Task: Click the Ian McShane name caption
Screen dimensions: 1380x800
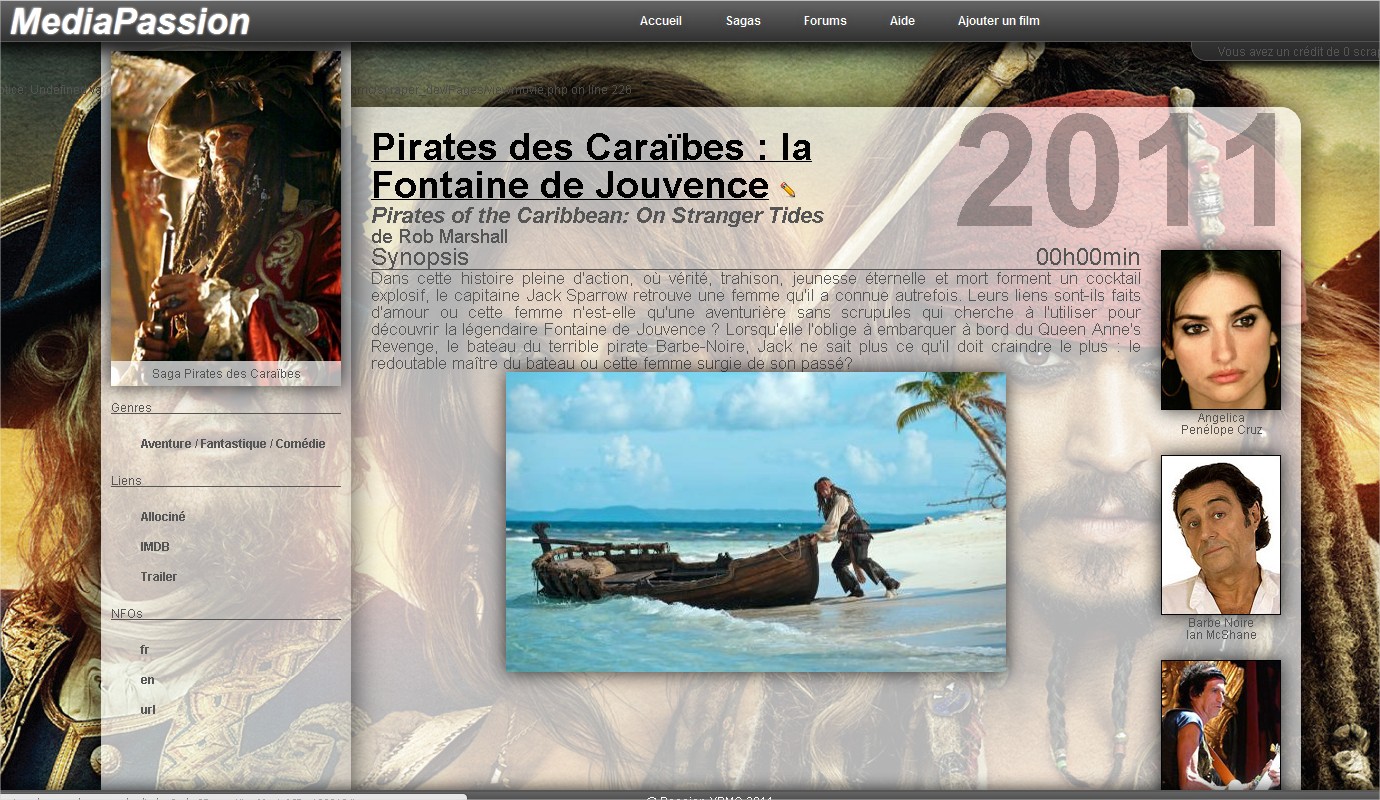Action: point(1222,635)
